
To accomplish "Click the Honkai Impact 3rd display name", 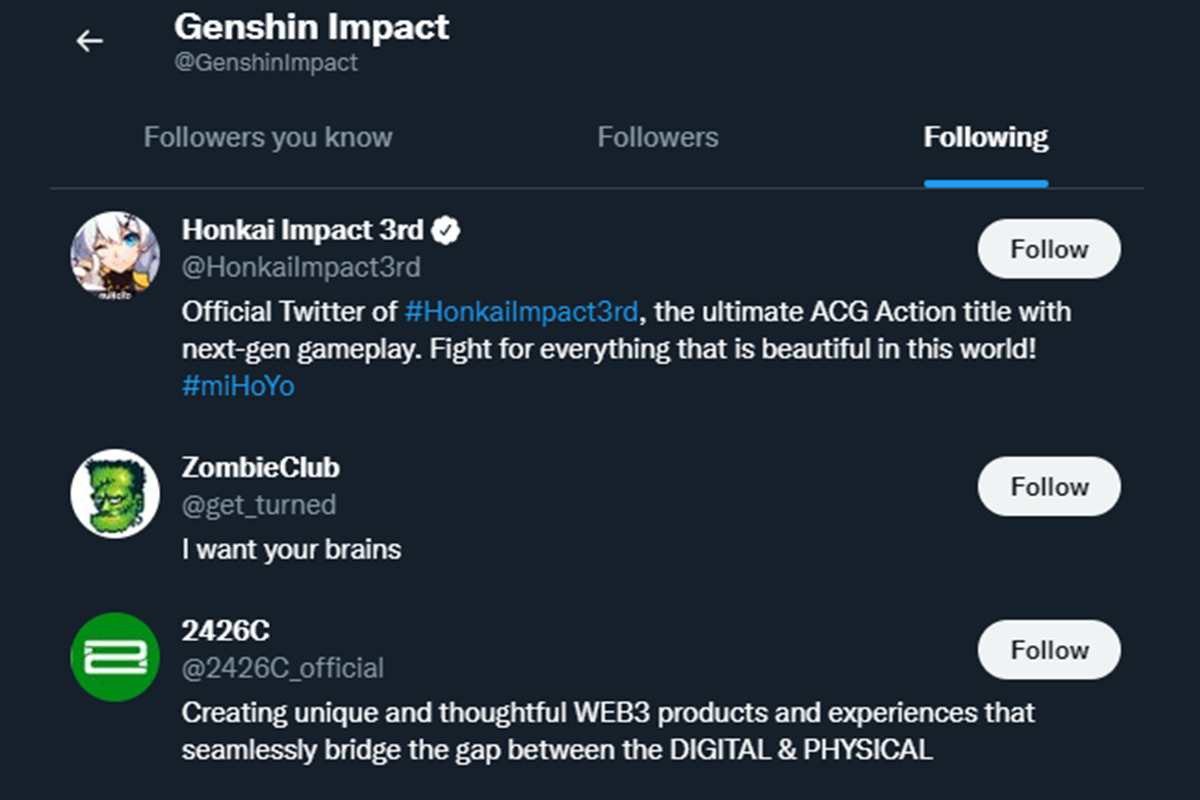I will 303,230.
